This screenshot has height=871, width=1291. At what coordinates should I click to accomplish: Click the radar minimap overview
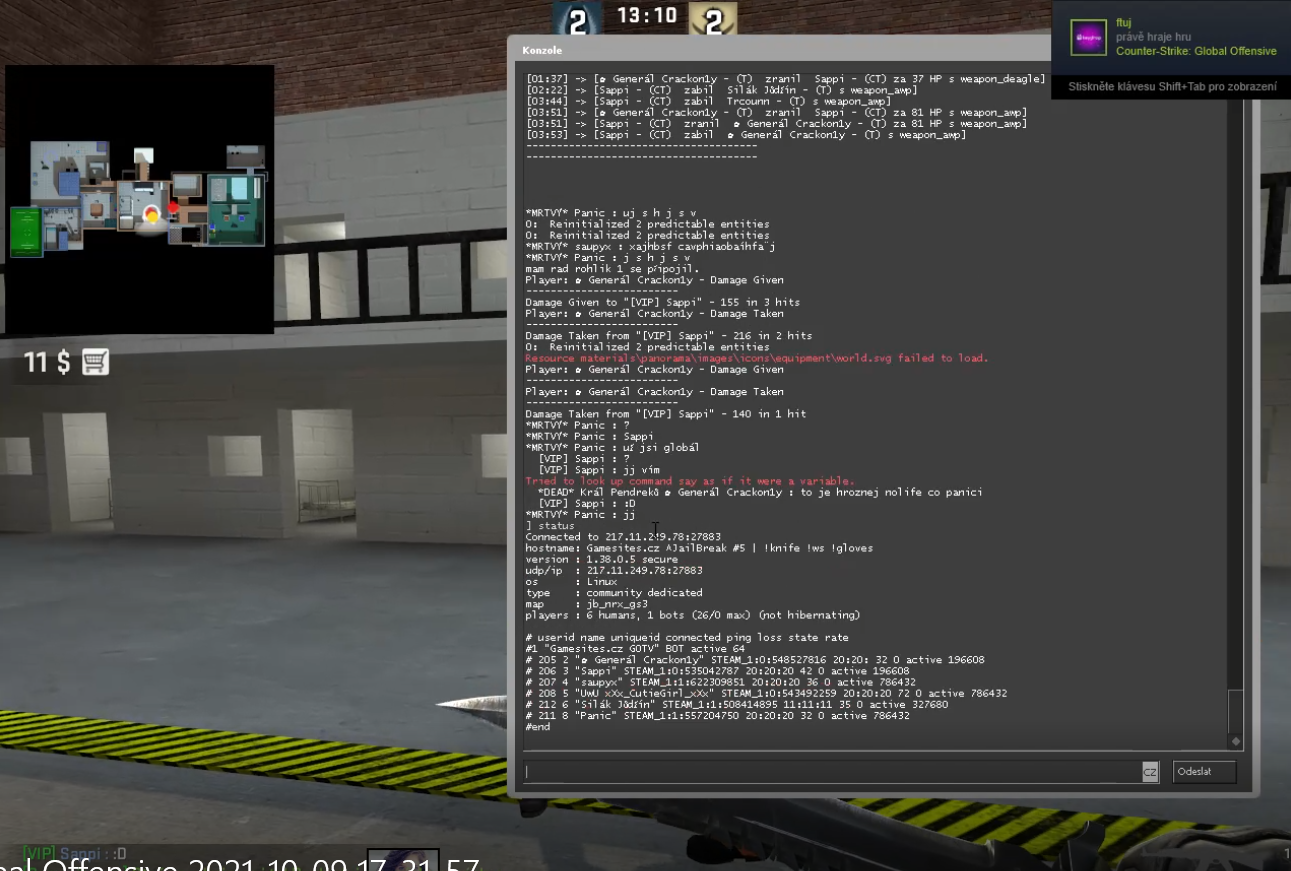[140, 199]
